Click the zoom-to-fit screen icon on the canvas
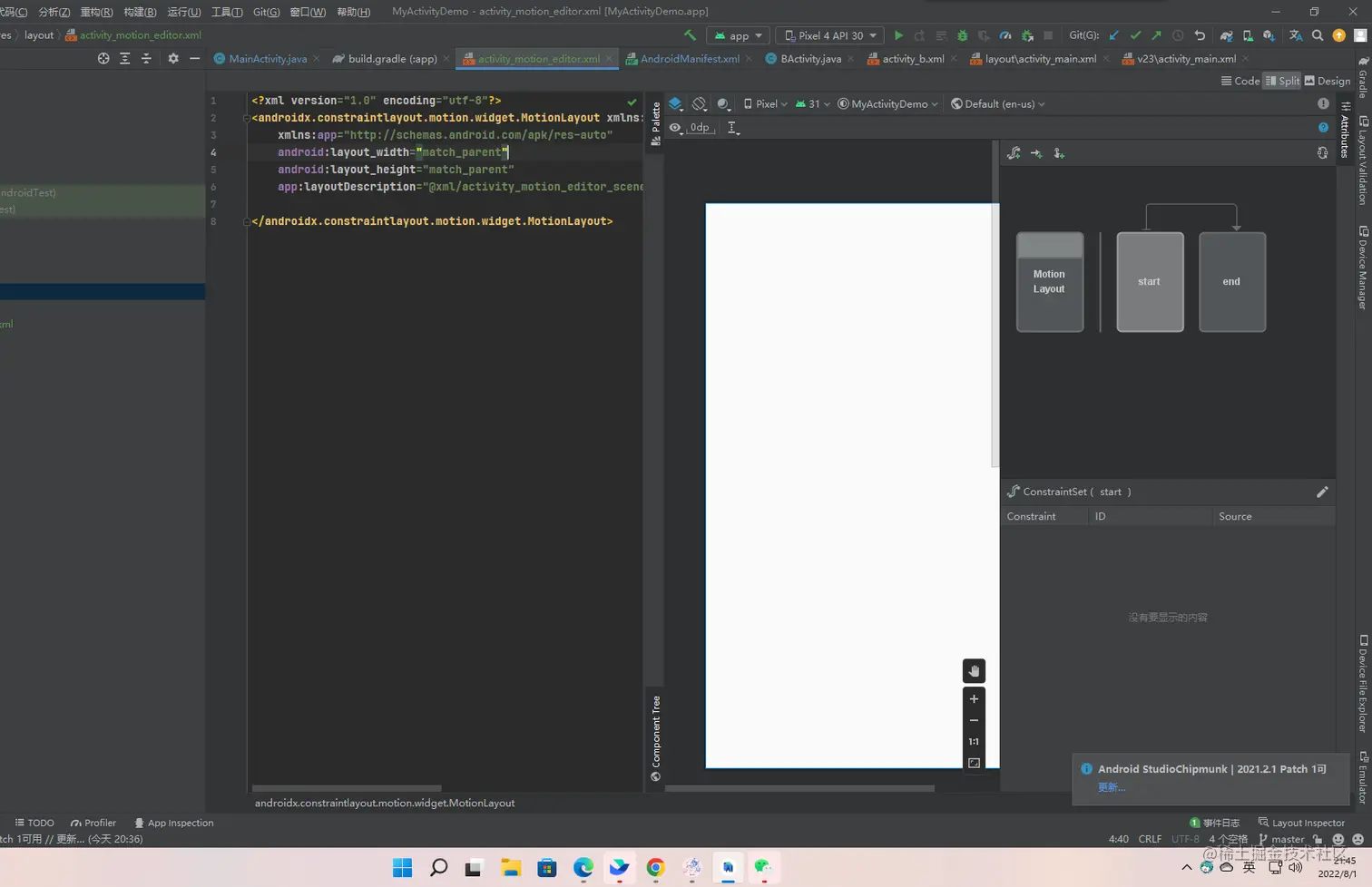 (x=974, y=763)
